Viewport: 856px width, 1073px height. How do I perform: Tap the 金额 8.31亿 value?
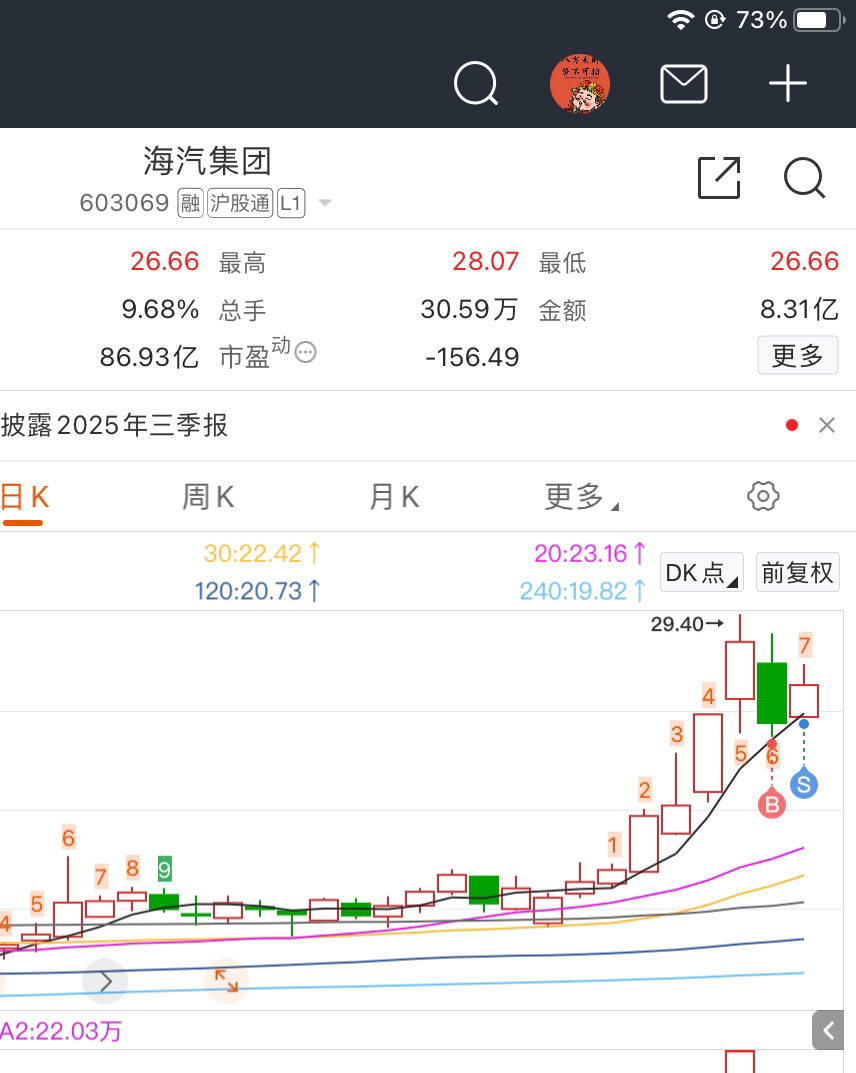[799, 309]
